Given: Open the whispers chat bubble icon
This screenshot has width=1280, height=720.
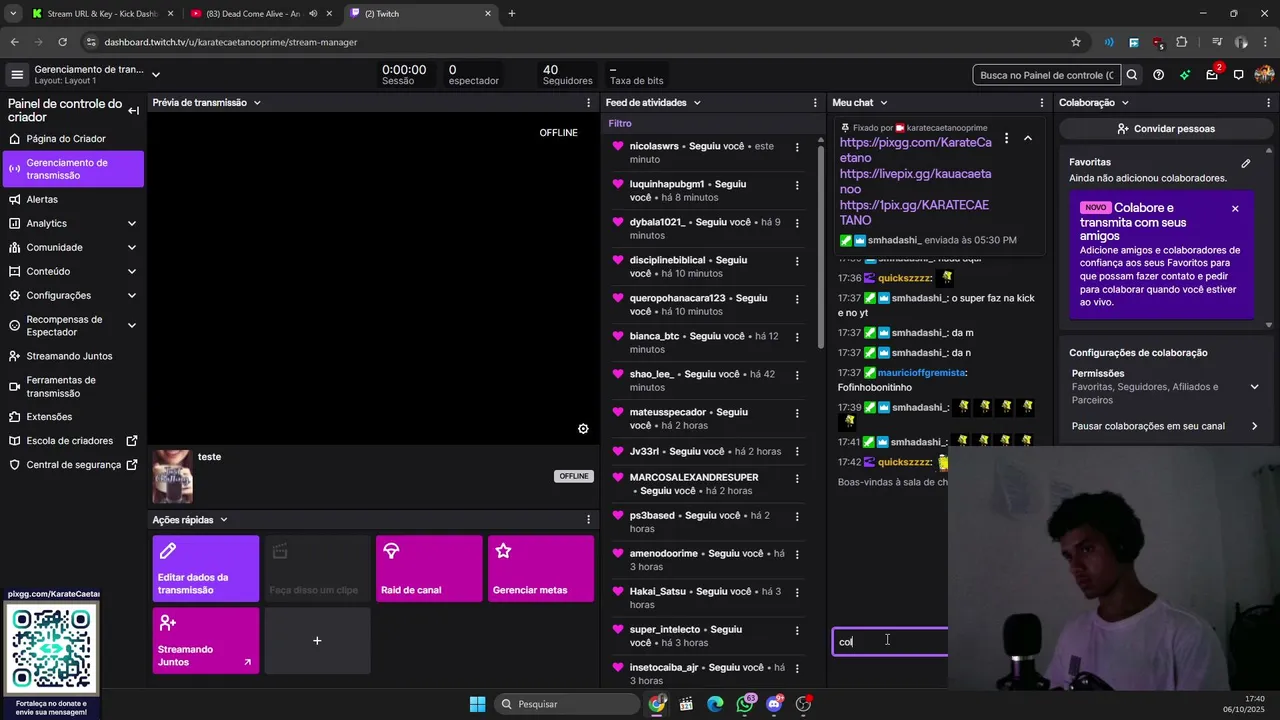Looking at the screenshot, I should [1238, 75].
